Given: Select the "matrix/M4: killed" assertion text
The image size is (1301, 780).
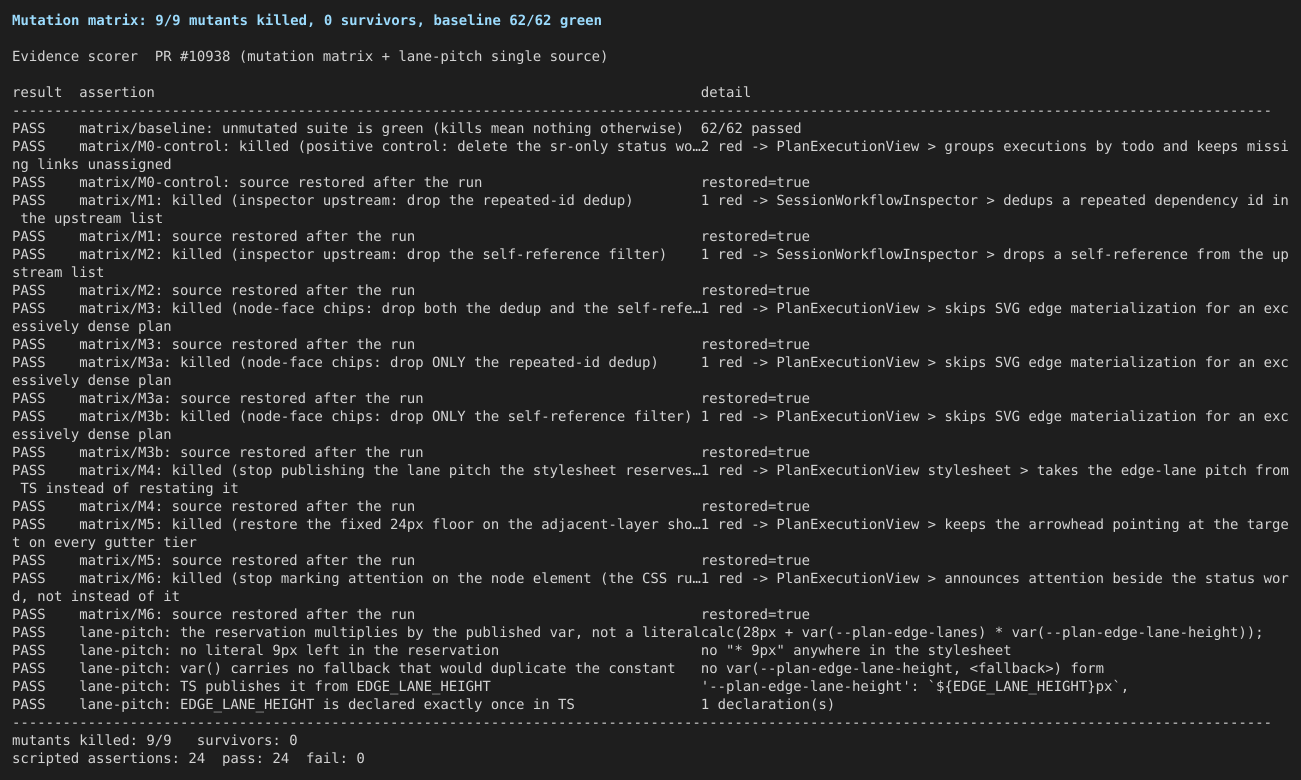Looking at the screenshot, I should (x=390, y=470).
